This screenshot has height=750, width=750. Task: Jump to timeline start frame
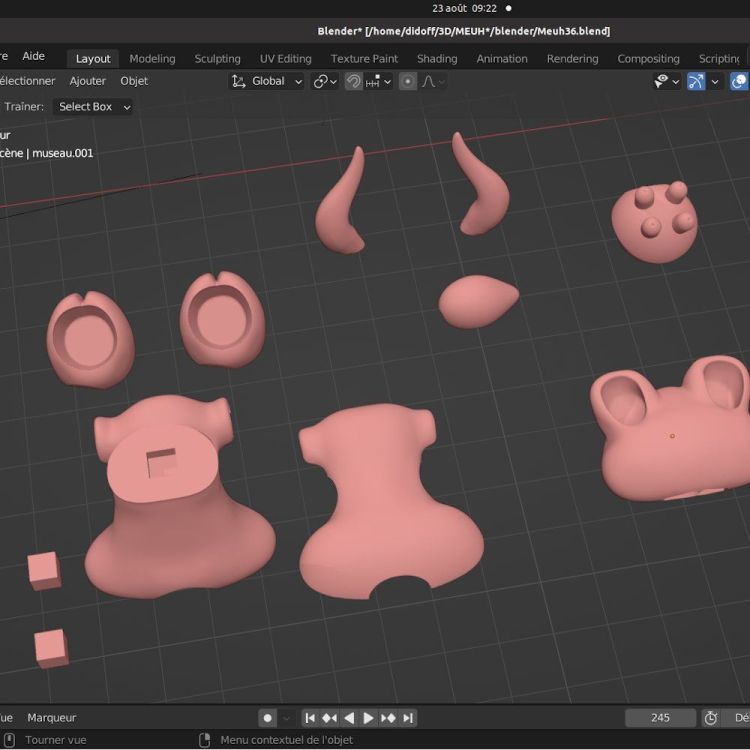[x=310, y=718]
